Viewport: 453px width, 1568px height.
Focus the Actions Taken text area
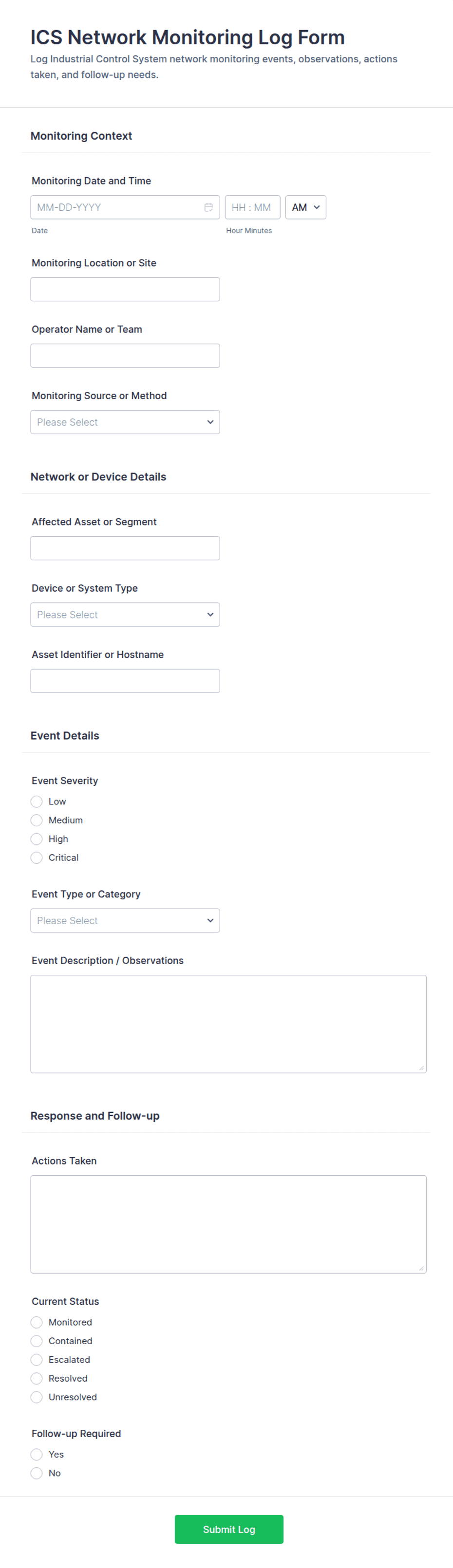tap(228, 1224)
